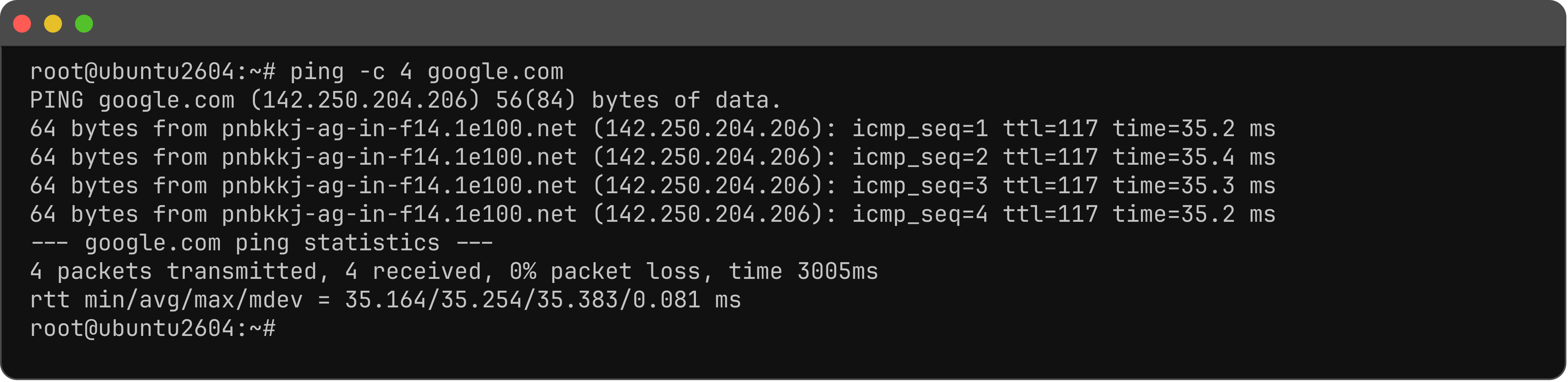Click the rtt min/avg/max/mdev line
Image resolution: width=1568 pixels, height=382 pixels.
385,300
